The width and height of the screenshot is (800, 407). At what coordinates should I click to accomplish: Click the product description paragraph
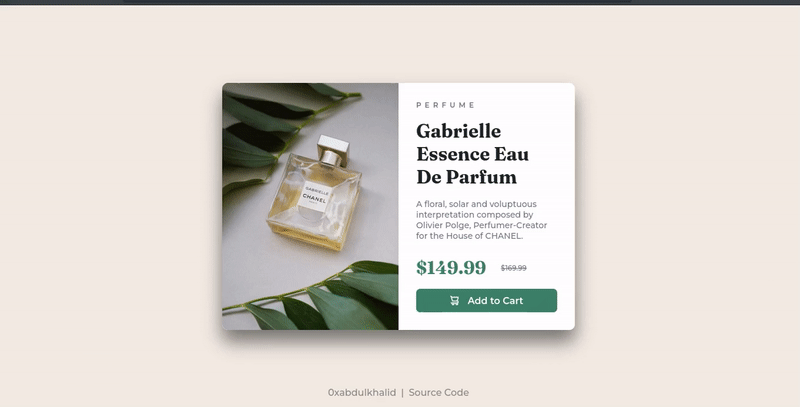tap(482, 220)
